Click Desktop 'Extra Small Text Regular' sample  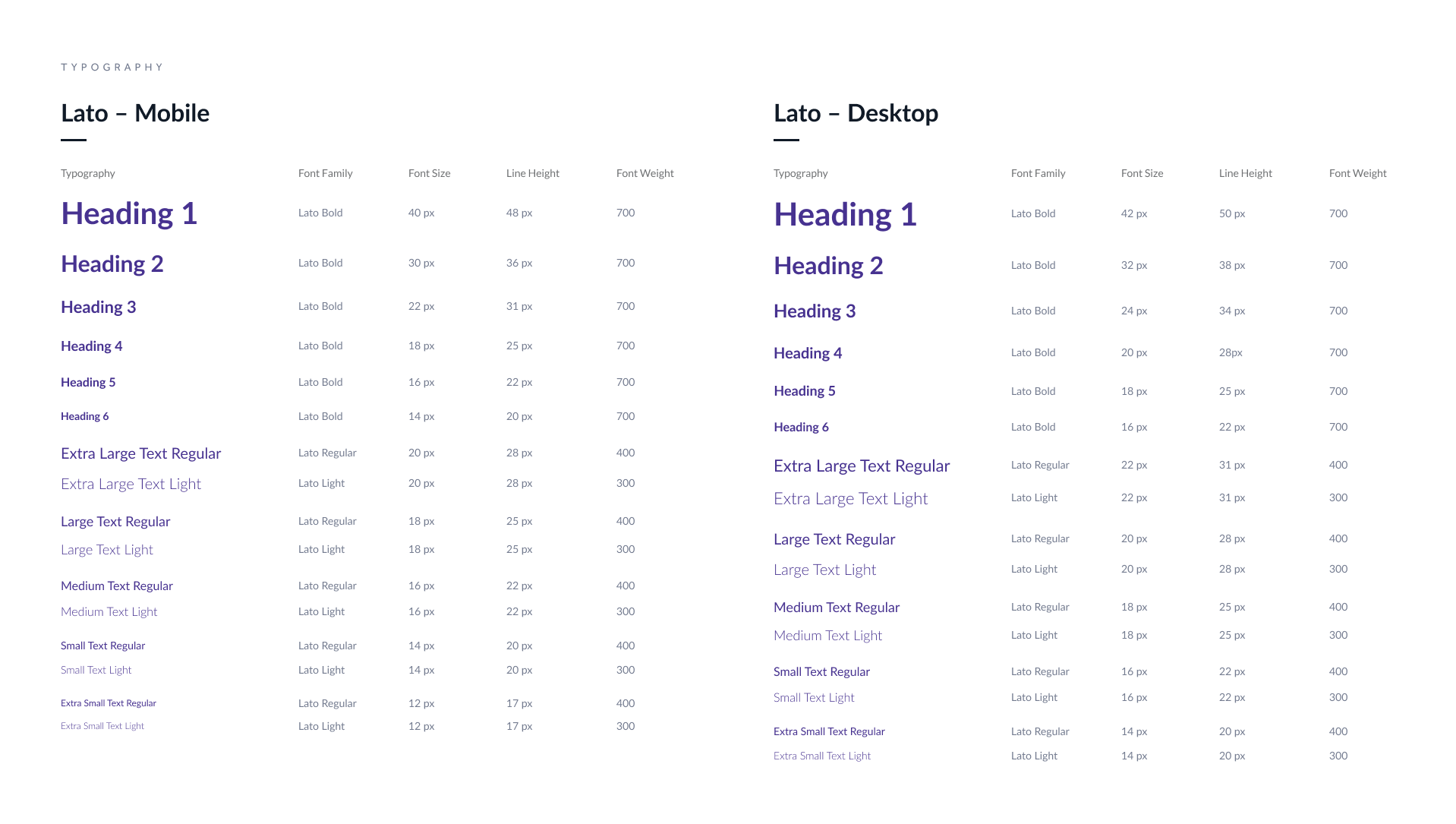point(829,732)
